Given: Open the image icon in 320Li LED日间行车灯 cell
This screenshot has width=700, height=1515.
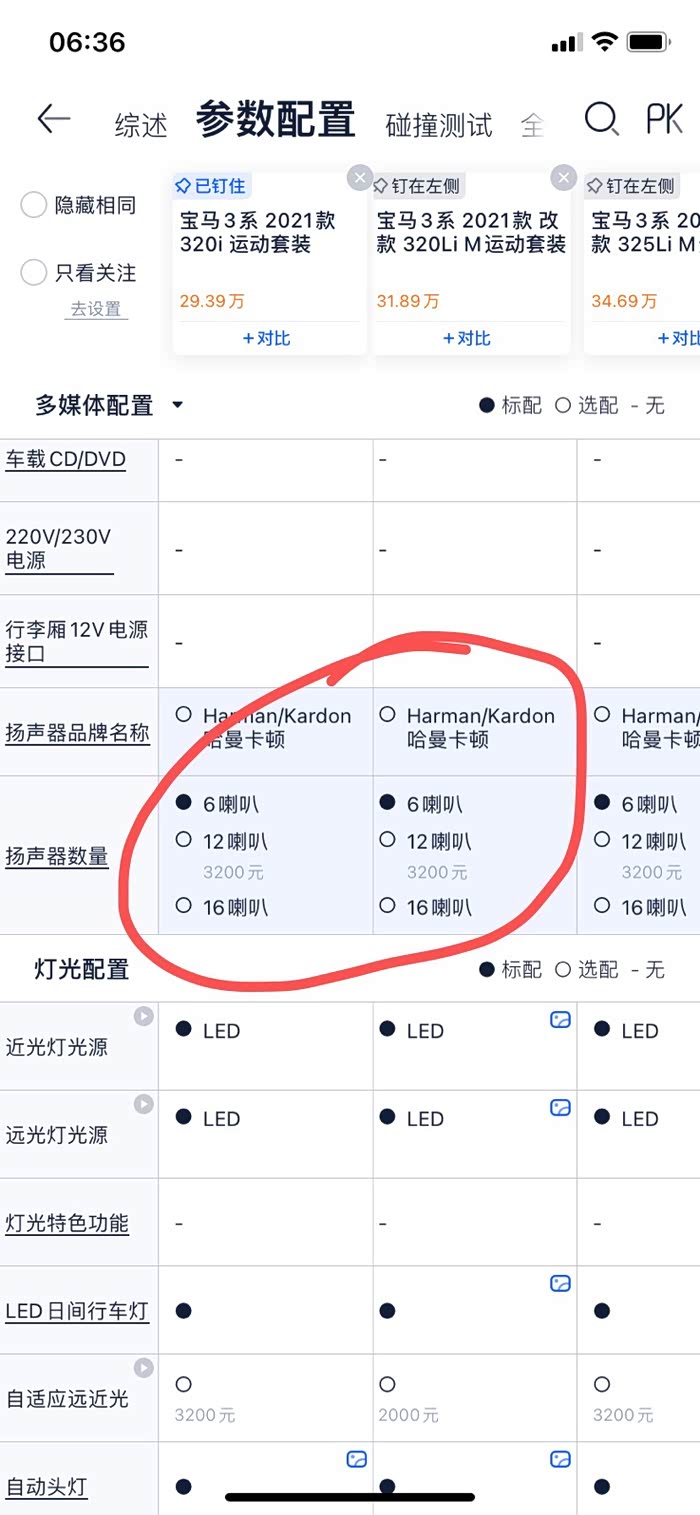Looking at the screenshot, I should click(560, 1284).
